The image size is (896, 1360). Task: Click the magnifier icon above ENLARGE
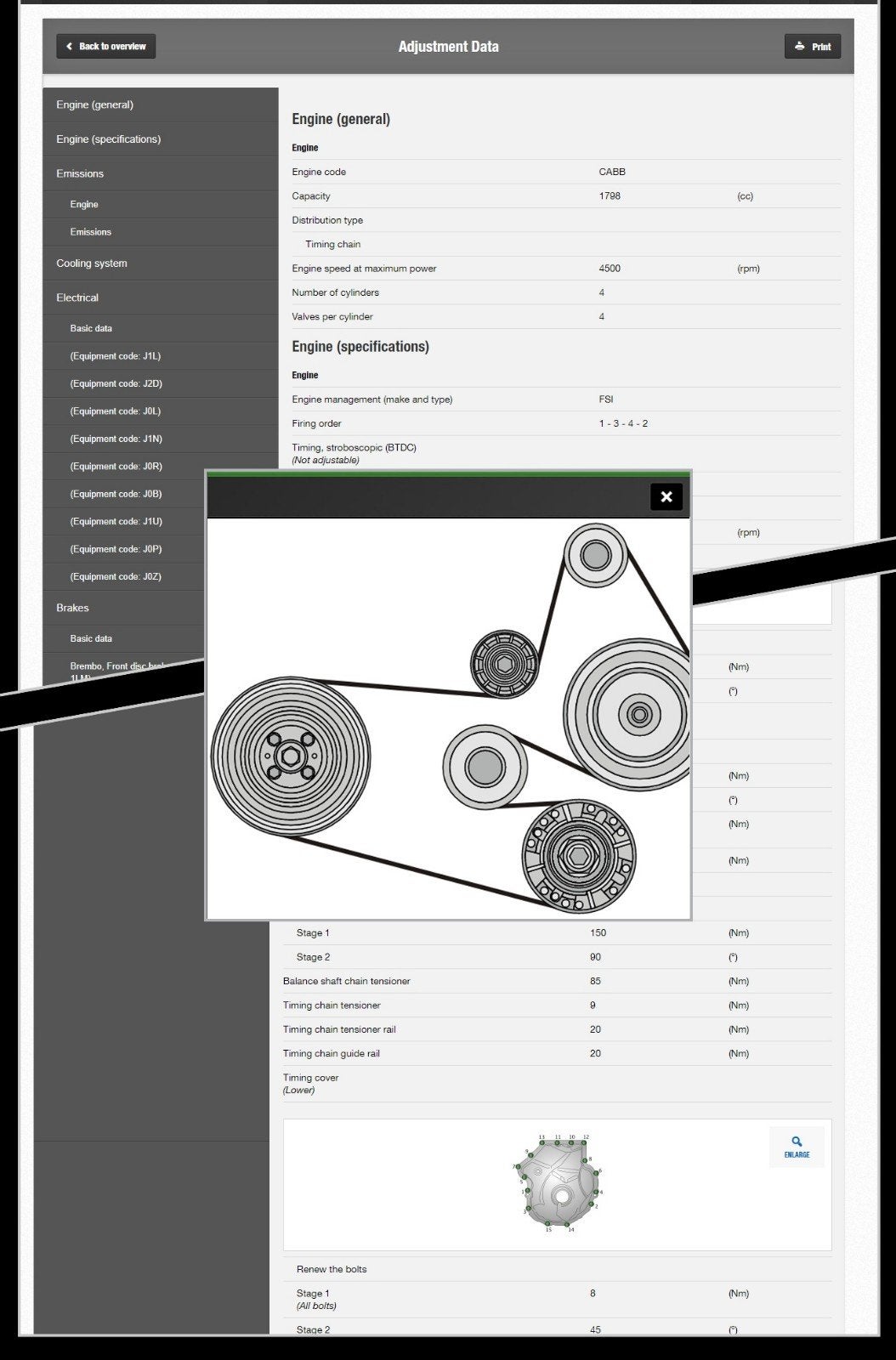tap(797, 1142)
